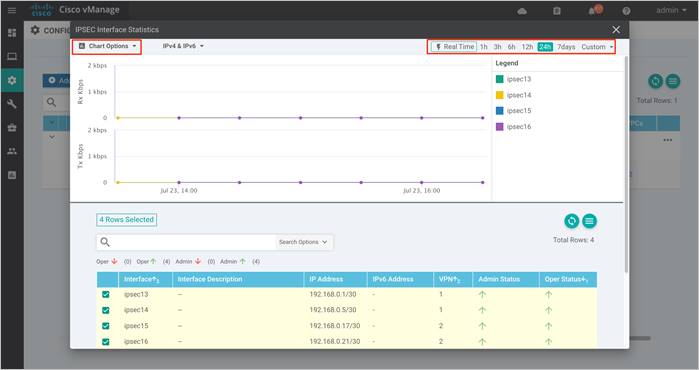Open table column options in dialog

[589, 221]
